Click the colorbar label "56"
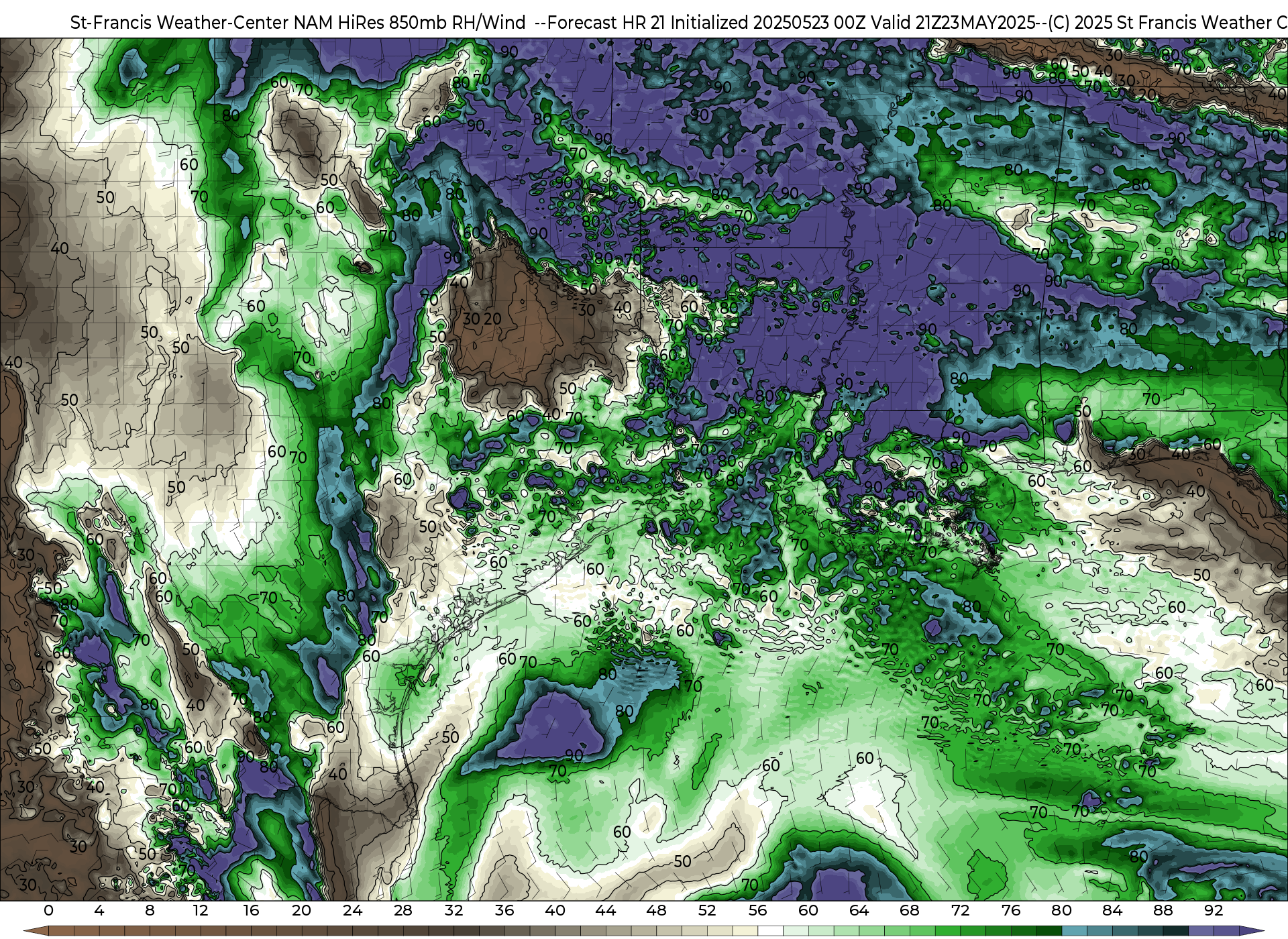 click(x=757, y=910)
